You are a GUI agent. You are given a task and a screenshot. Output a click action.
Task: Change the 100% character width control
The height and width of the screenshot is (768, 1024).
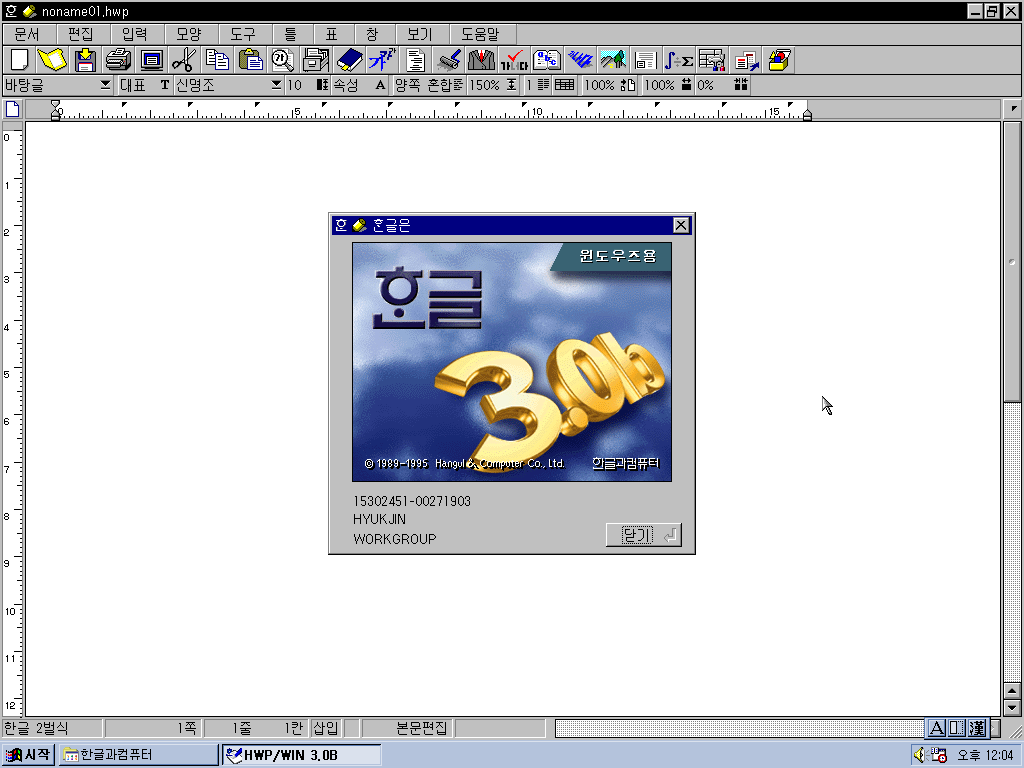click(667, 85)
